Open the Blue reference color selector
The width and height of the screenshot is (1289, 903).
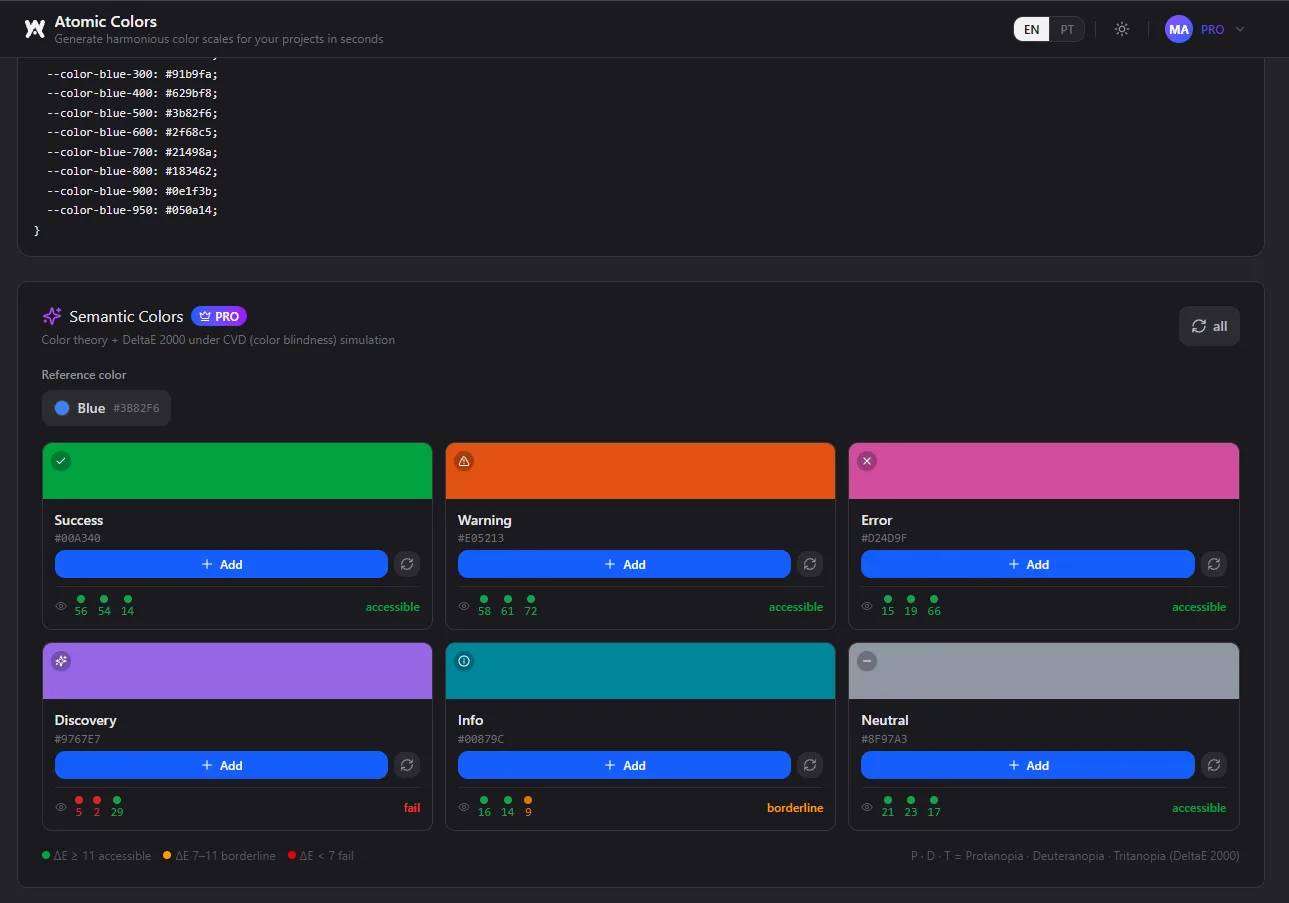click(x=106, y=408)
